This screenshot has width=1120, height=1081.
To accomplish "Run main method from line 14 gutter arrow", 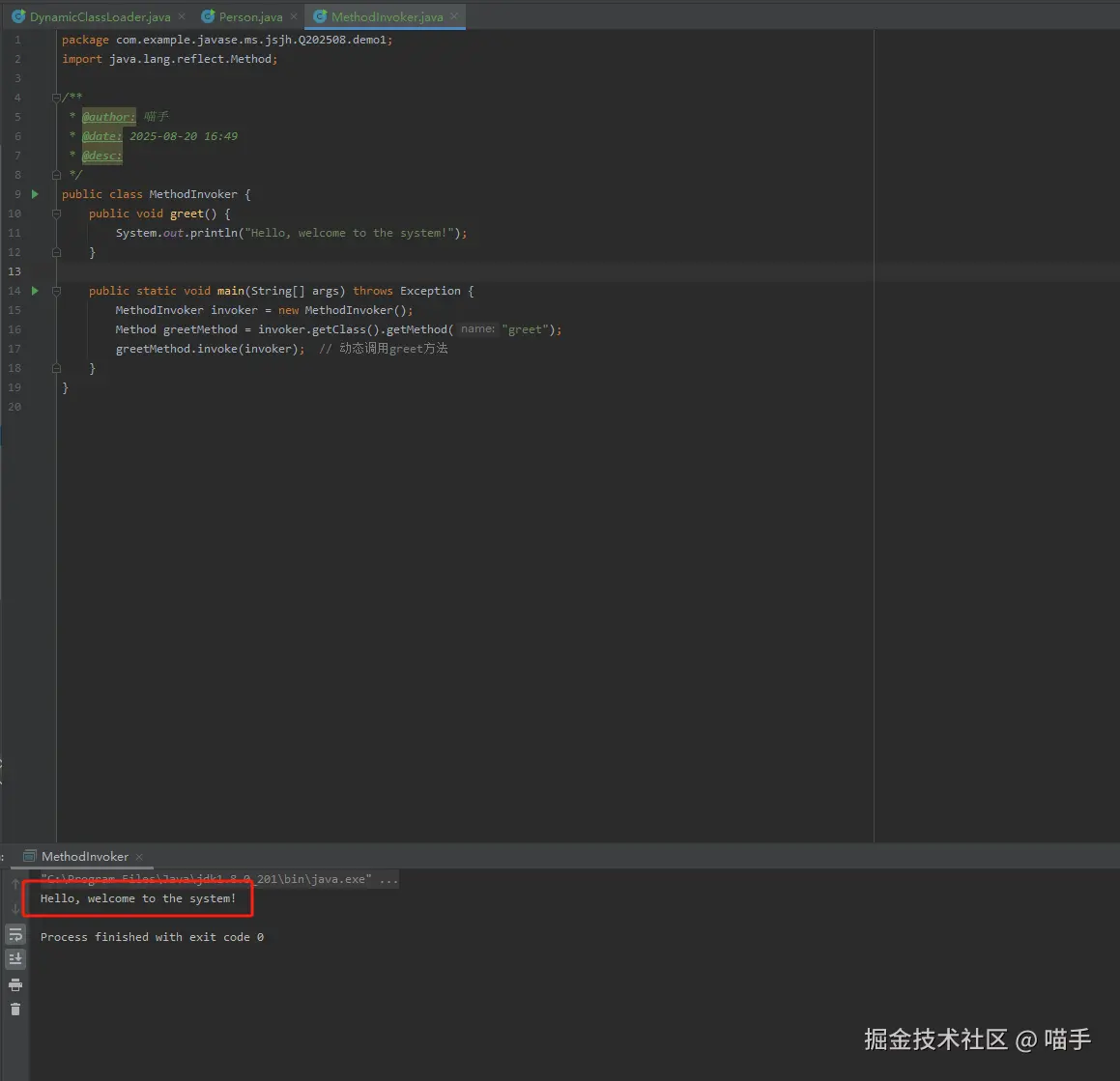I will [34, 291].
